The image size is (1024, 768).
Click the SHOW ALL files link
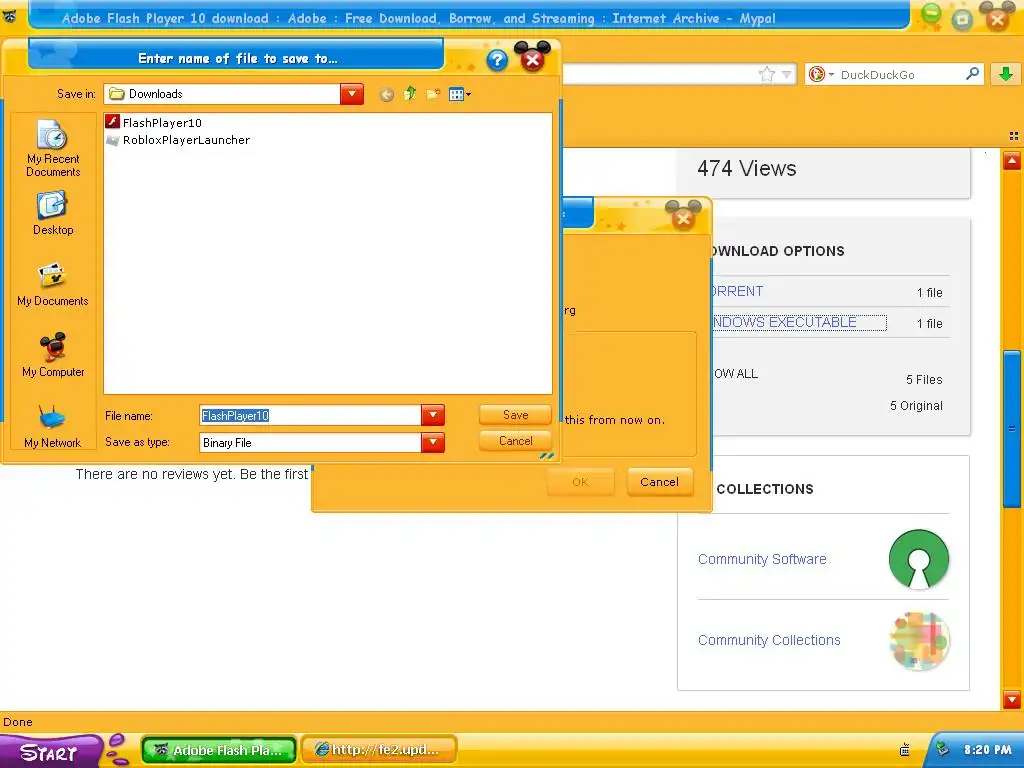[x=735, y=374]
